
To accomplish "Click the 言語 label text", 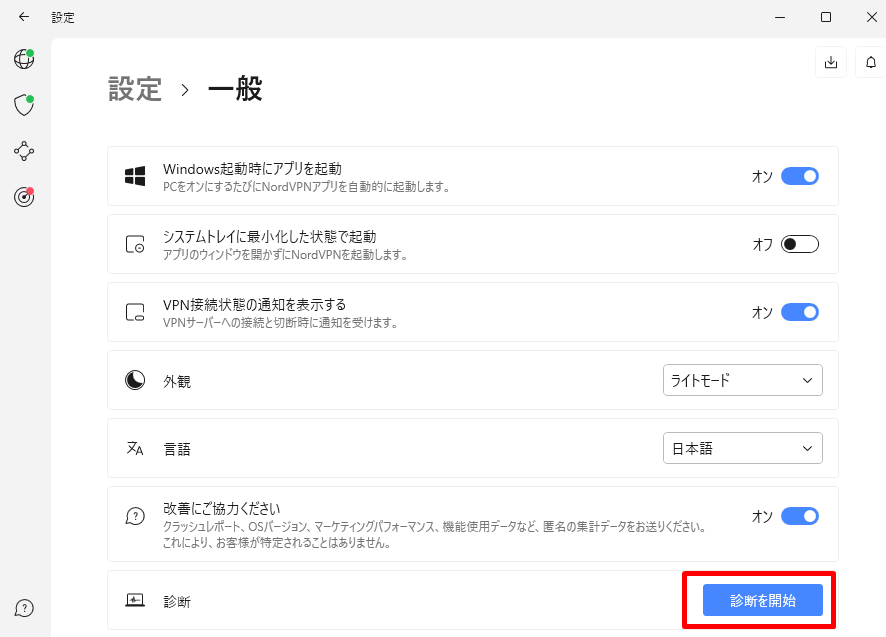I will point(177,449).
